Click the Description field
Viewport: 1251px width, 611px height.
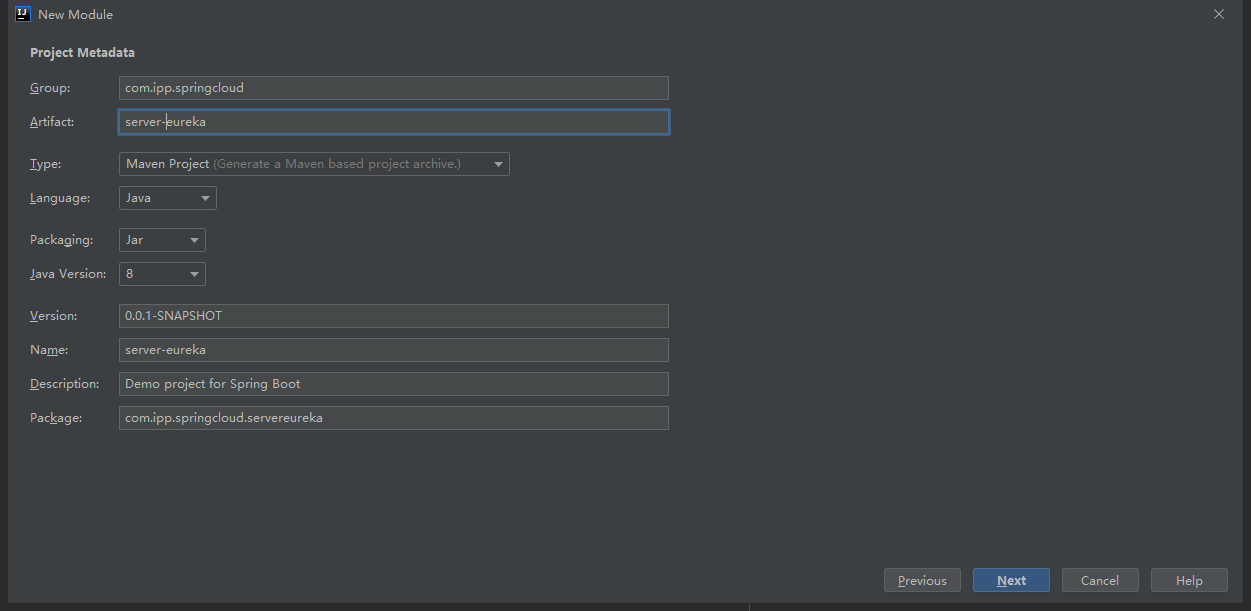393,384
